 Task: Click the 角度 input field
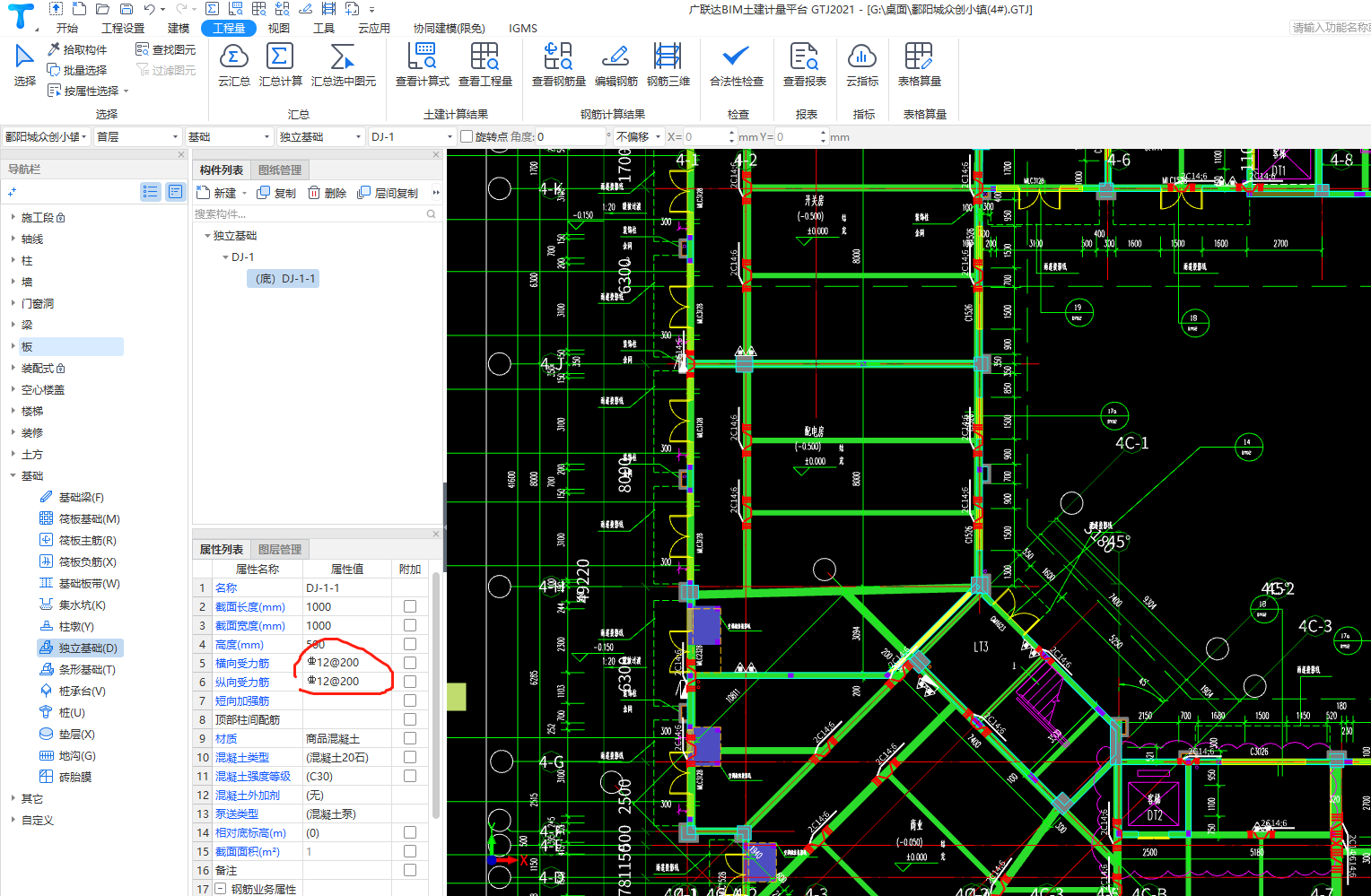571,136
